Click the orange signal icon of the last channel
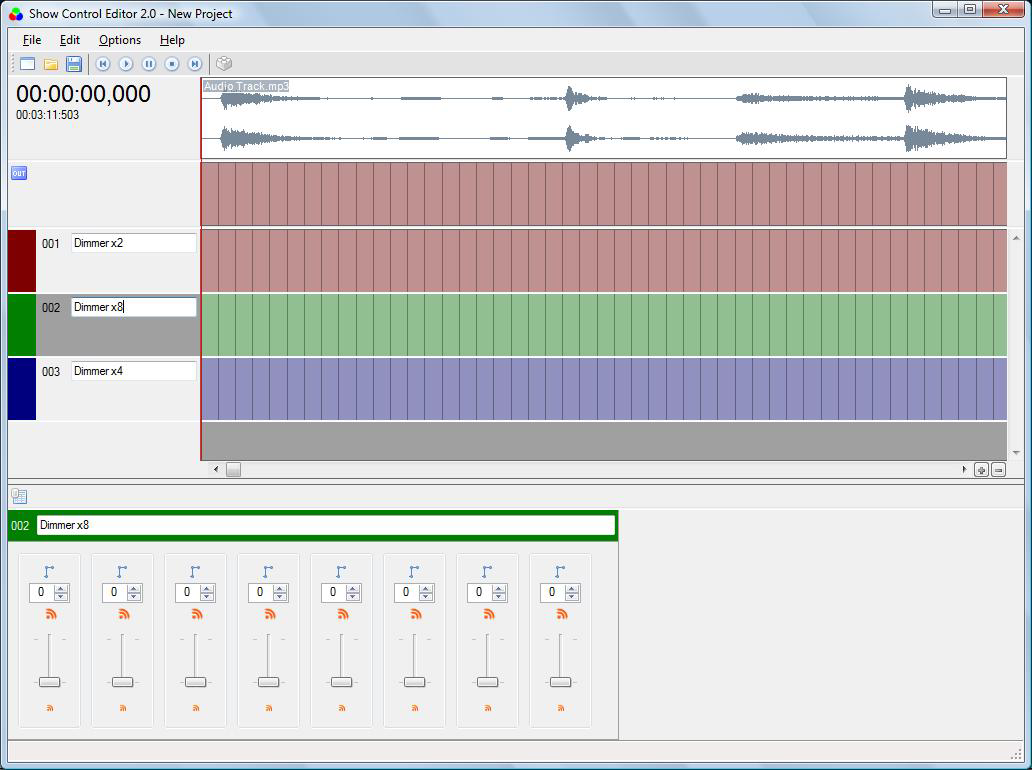Viewport: 1032px width, 770px height. pyautogui.click(x=561, y=614)
